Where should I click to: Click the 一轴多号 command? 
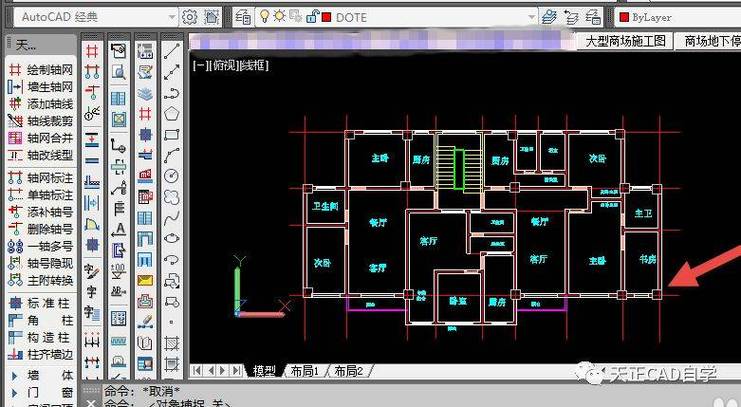tap(41, 246)
